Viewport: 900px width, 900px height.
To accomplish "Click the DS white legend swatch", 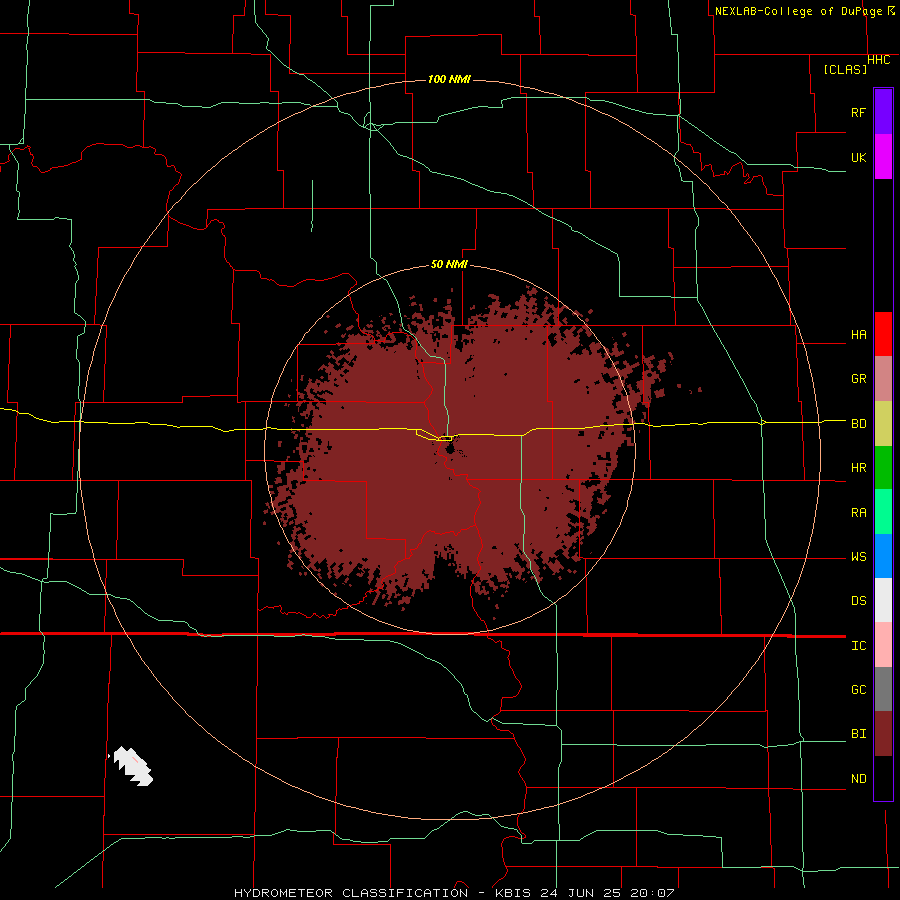I will [x=883, y=600].
